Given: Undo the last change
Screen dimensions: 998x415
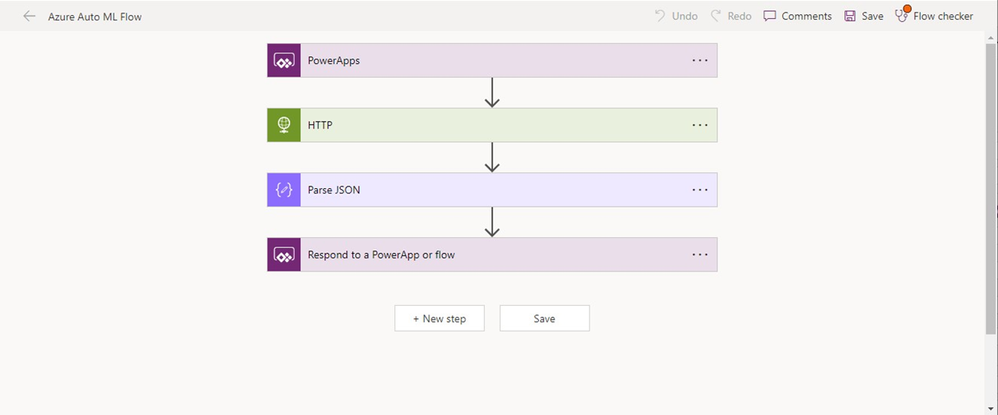Looking at the screenshot, I should [x=676, y=16].
